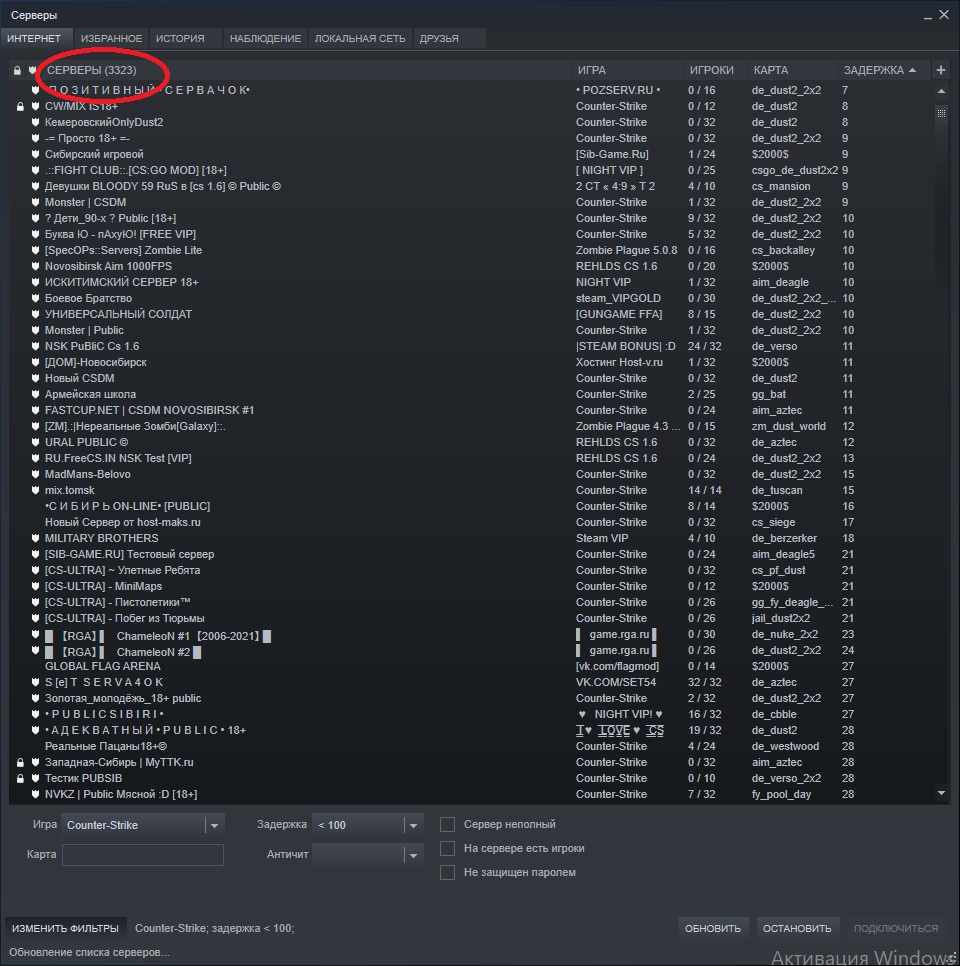This screenshot has width=960, height=966.
Task: Select the ЛОКАЛЬНАЯ СЕТЬ tab
Action: [x=360, y=38]
